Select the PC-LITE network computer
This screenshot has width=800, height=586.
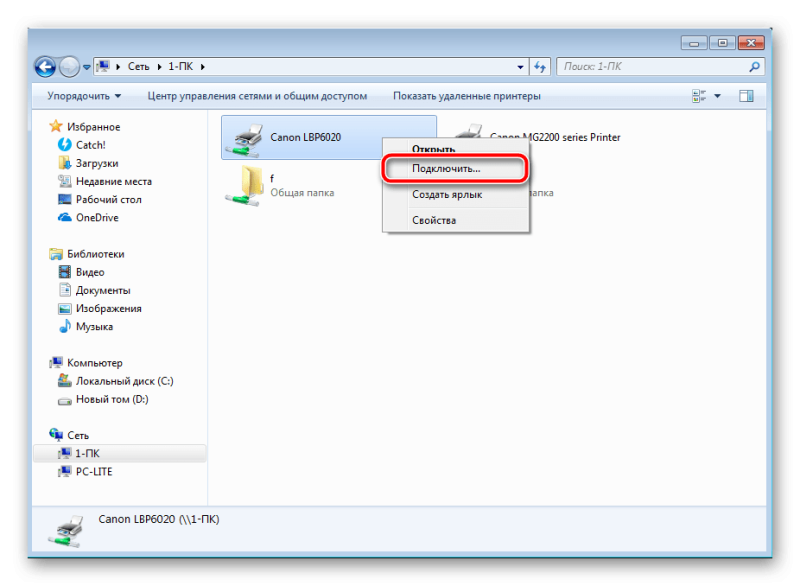tap(94, 472)
